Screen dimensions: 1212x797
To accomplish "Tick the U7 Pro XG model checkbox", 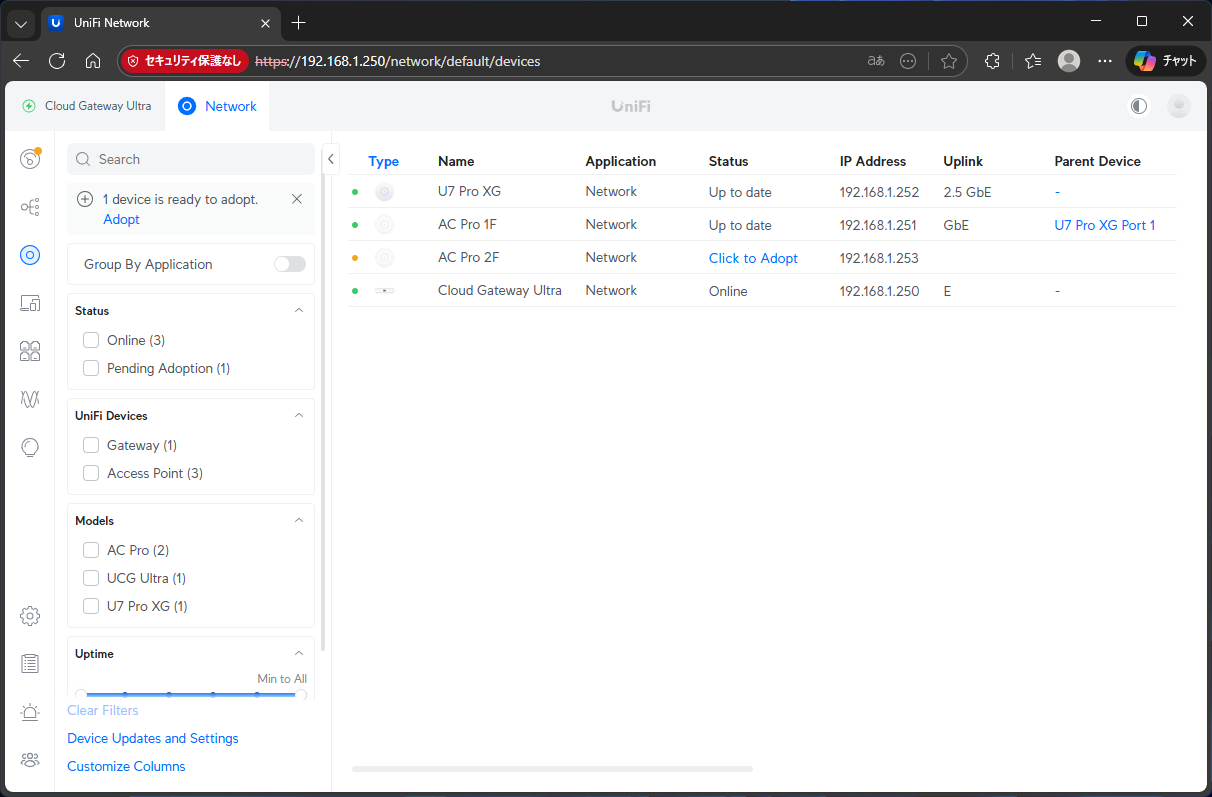I will tap(91, 606).
